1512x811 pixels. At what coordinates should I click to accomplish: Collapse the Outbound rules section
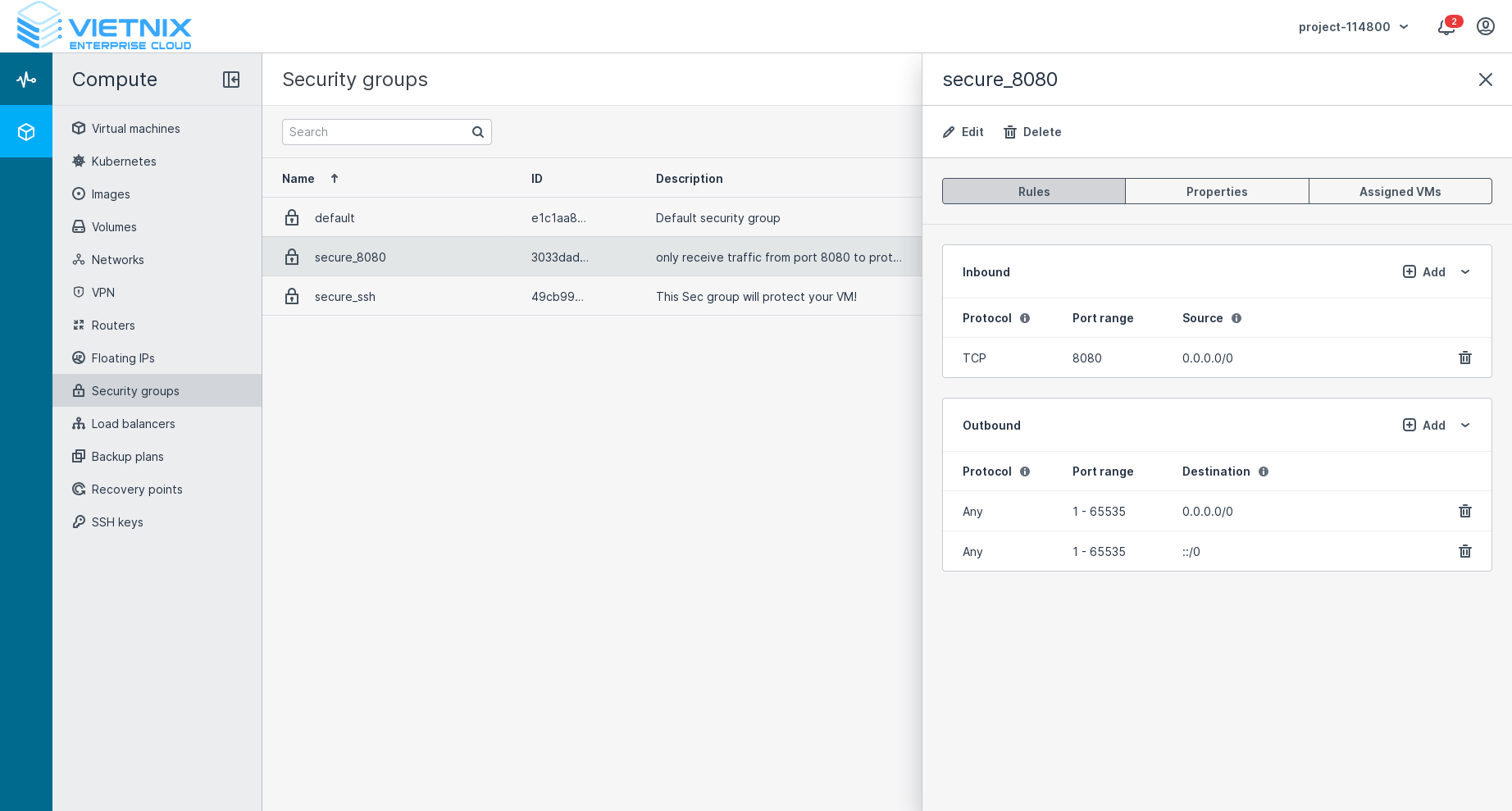click(1465, 426)
